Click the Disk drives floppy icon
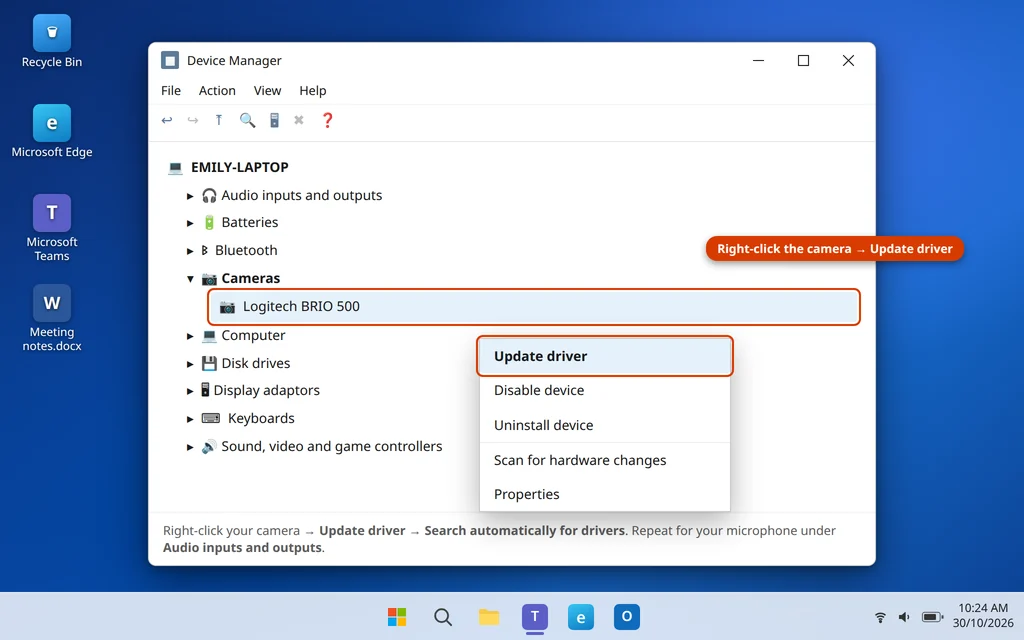1024x640 pixels. point(209,363)
